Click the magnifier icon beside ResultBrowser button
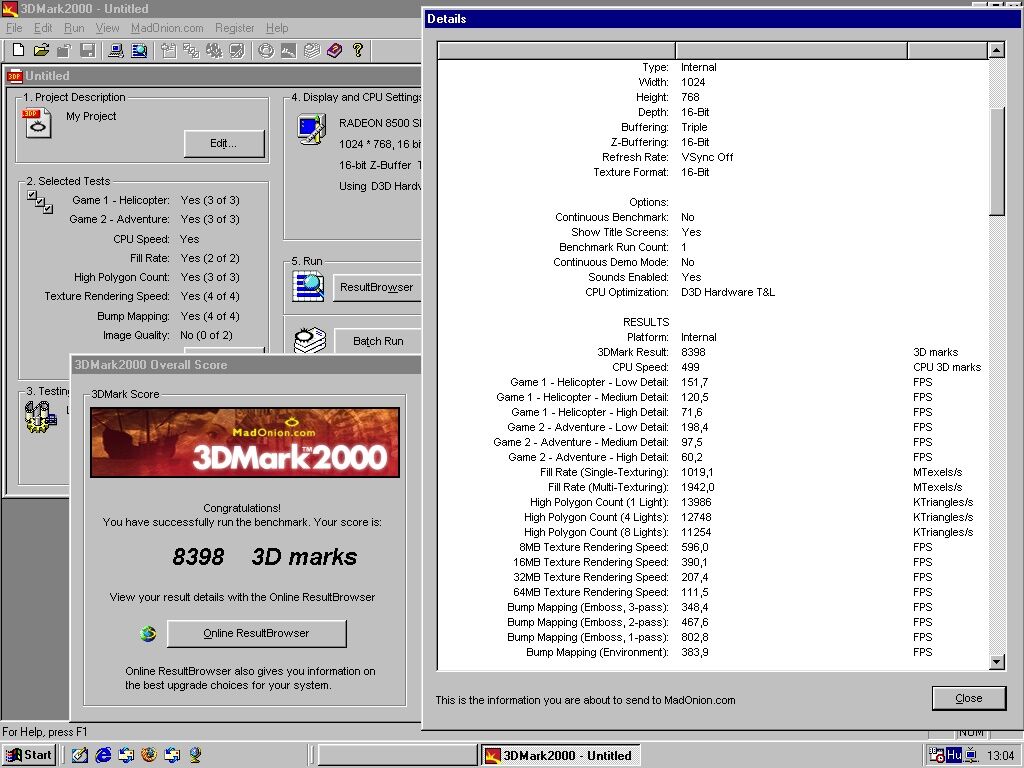 point(308,287)
